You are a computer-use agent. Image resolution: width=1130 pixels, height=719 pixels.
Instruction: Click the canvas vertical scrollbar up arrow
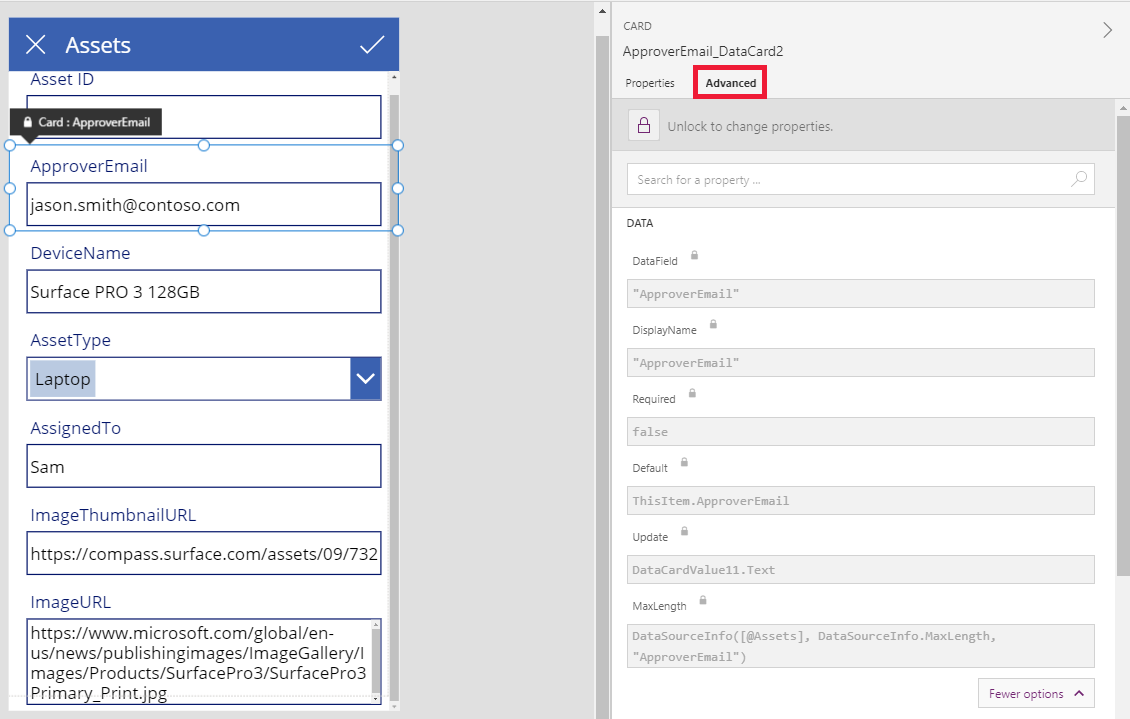602,11
